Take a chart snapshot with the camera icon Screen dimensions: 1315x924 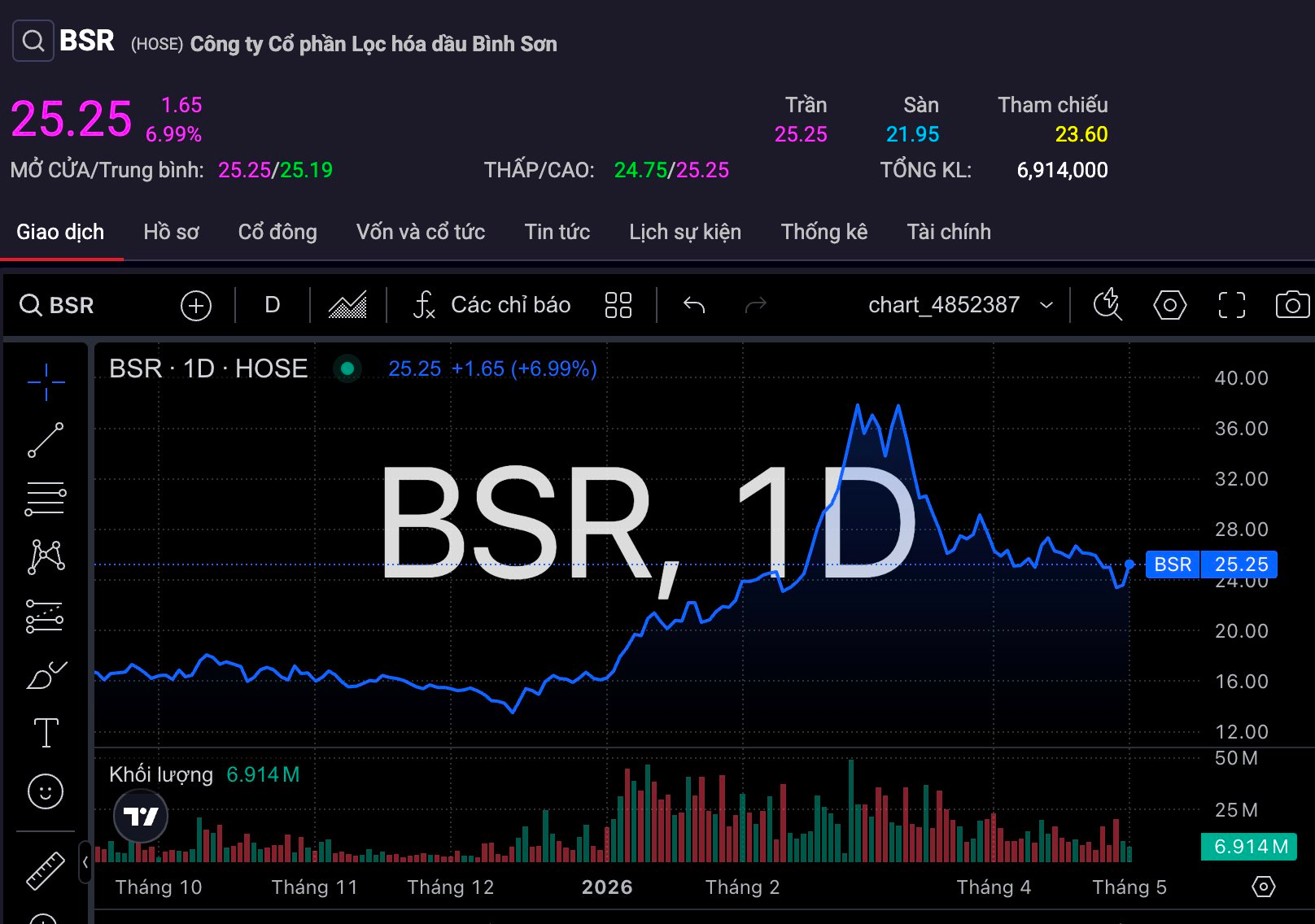point(1292,305)
